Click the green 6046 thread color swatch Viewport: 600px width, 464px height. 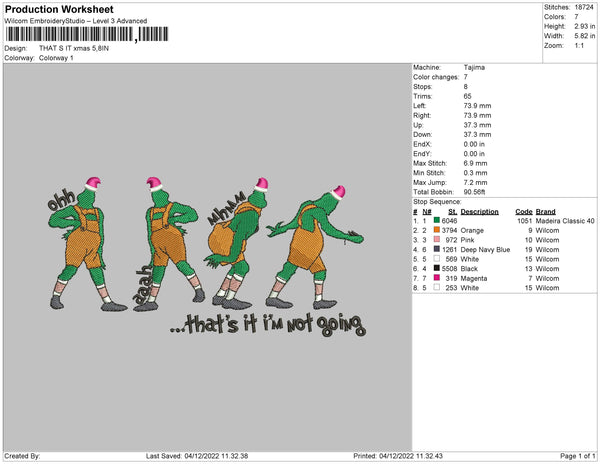coord(438,220)
